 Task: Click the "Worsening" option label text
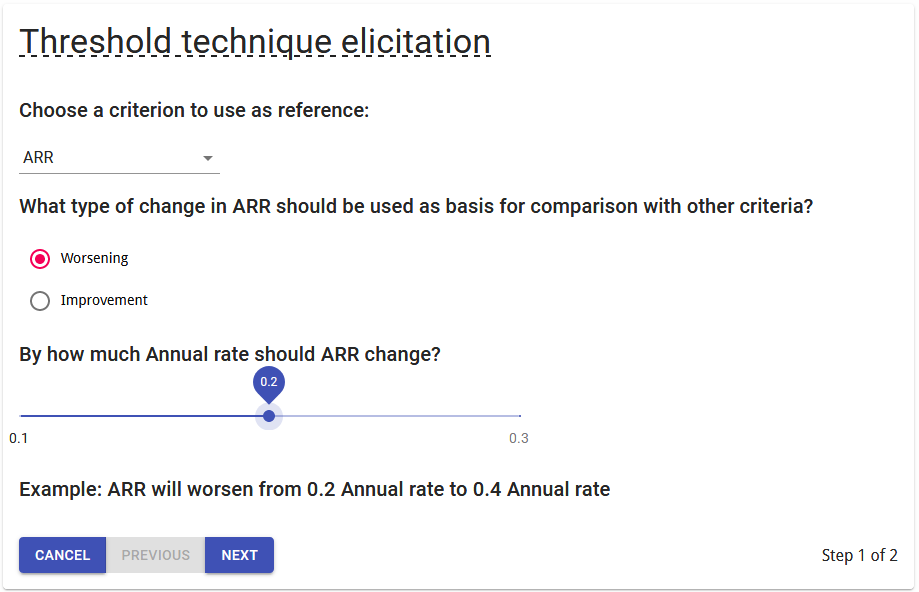tap(94, 258)
